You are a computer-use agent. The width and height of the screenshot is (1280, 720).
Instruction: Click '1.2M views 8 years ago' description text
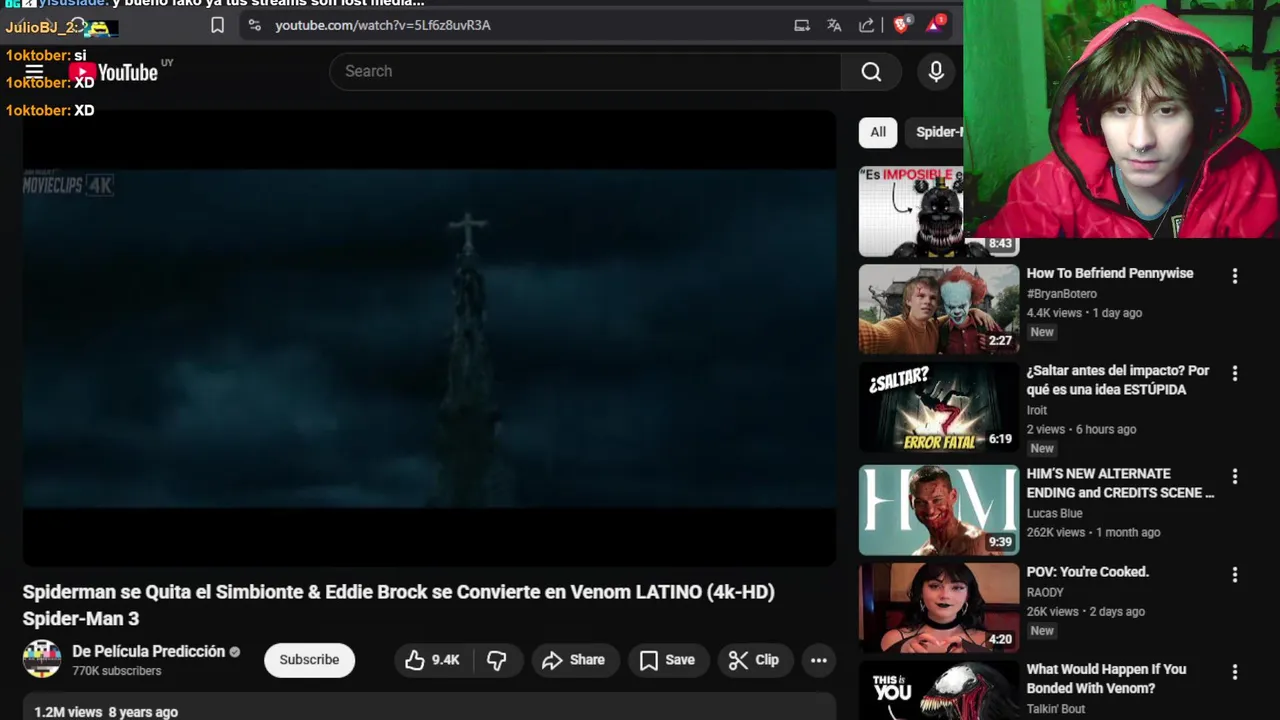coord(106,712)
